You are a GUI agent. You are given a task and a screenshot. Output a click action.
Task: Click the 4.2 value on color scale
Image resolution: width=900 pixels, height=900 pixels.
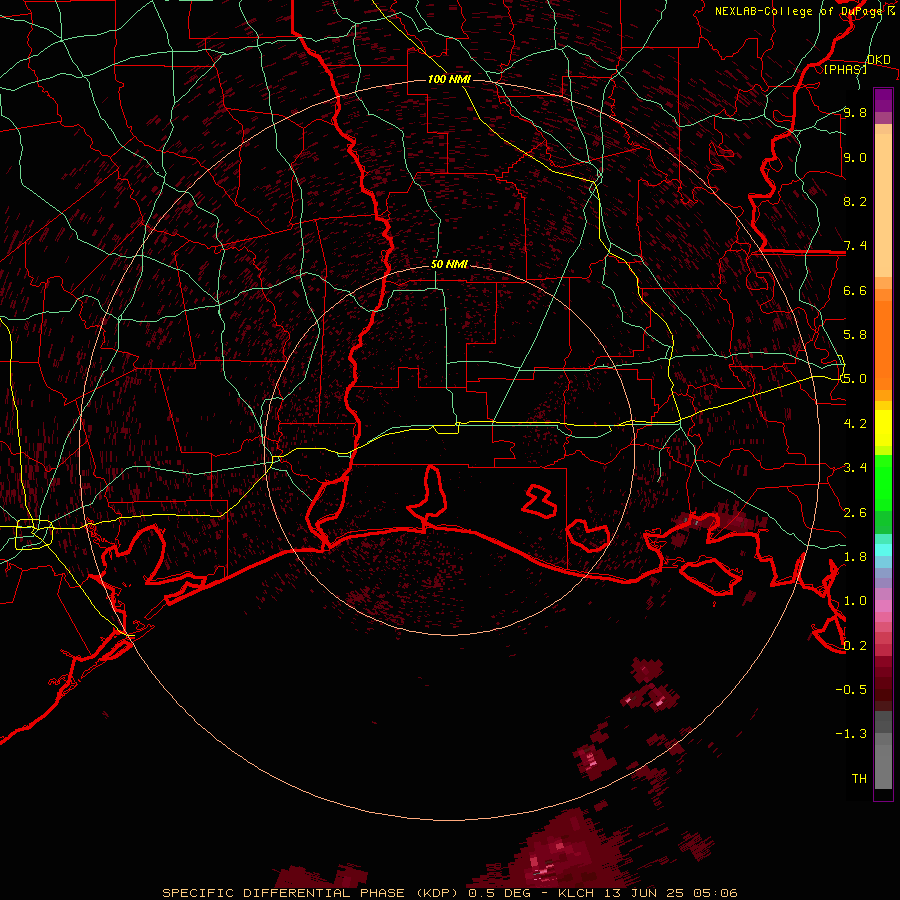coord(855,424)
